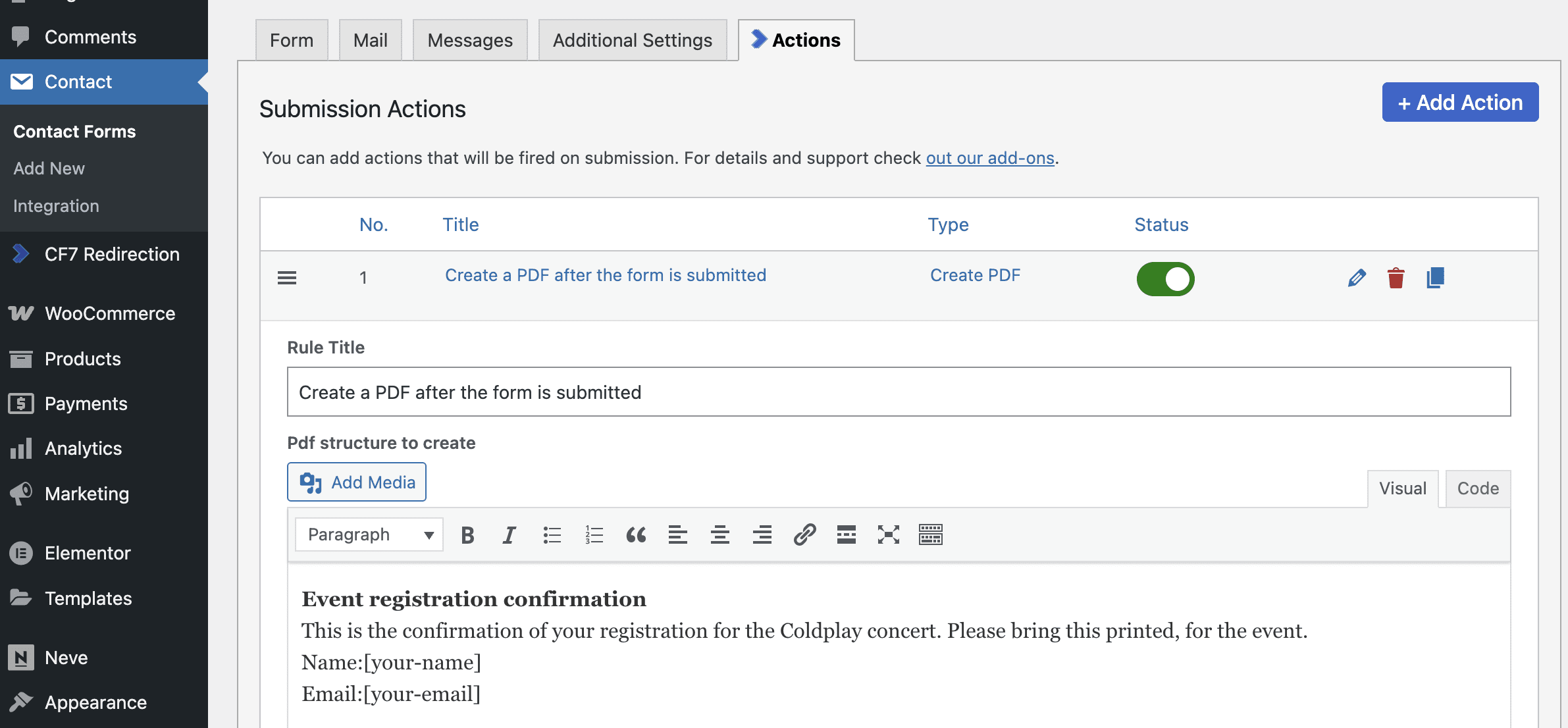
Task: Click into the Rule Title field
Action: point(899,392)
